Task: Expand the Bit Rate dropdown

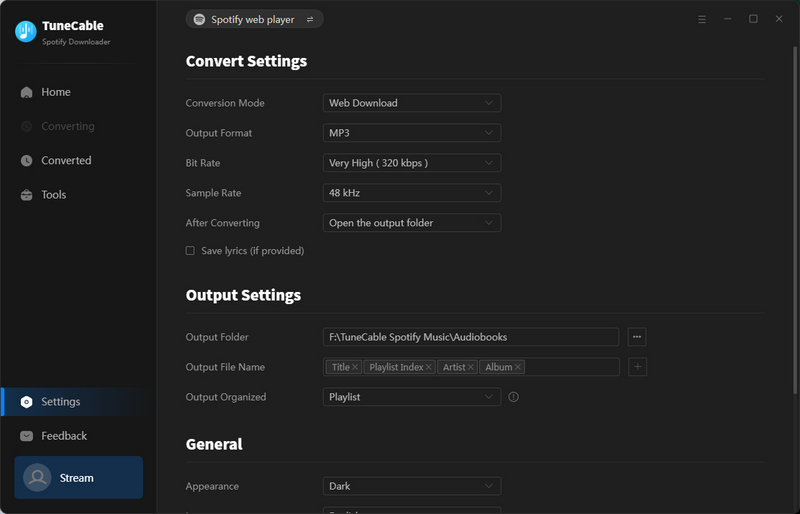Action: [412, 163]
